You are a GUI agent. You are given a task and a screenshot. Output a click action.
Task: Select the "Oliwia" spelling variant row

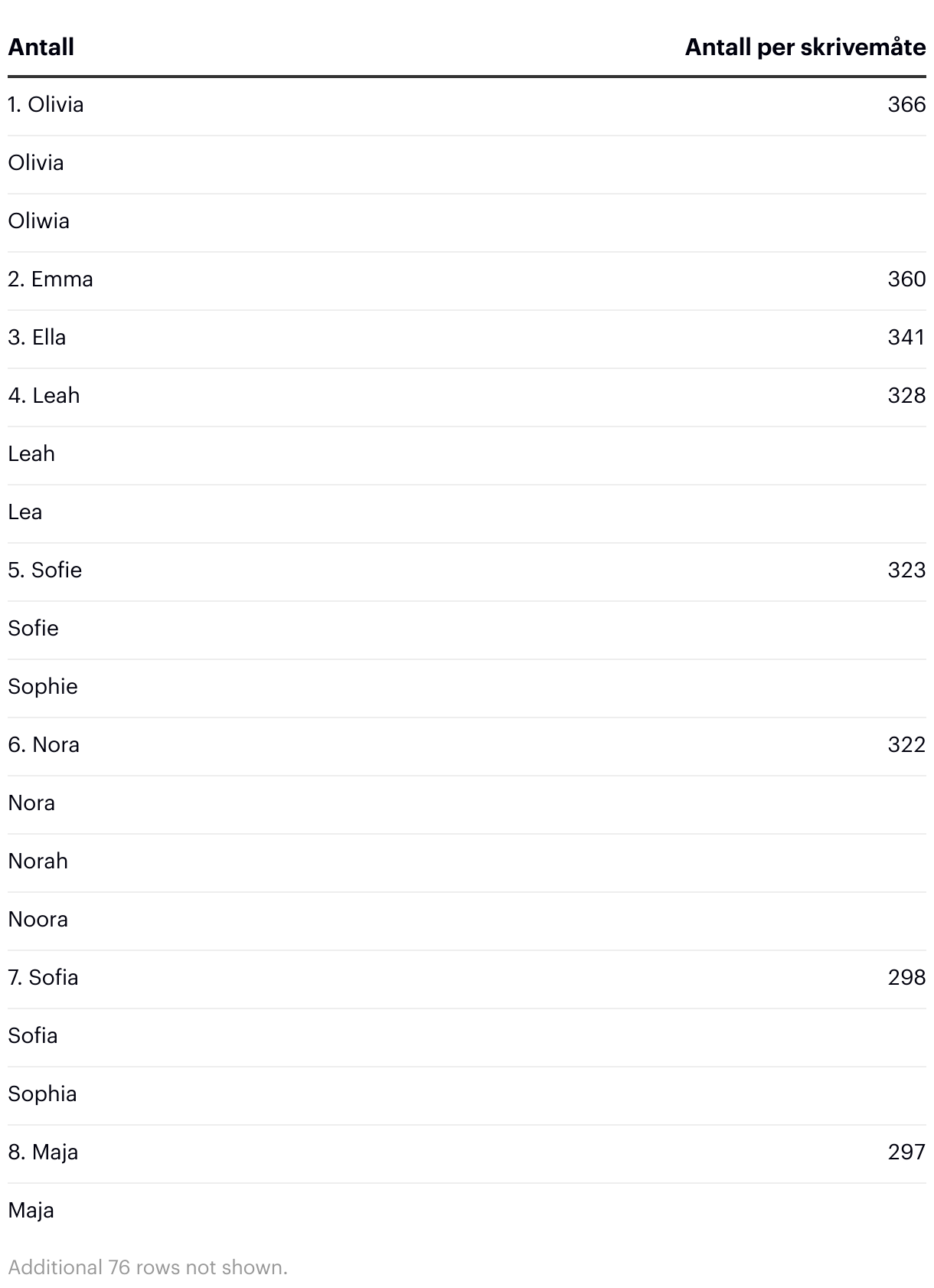pyautogui.click(x=39, y=221)
